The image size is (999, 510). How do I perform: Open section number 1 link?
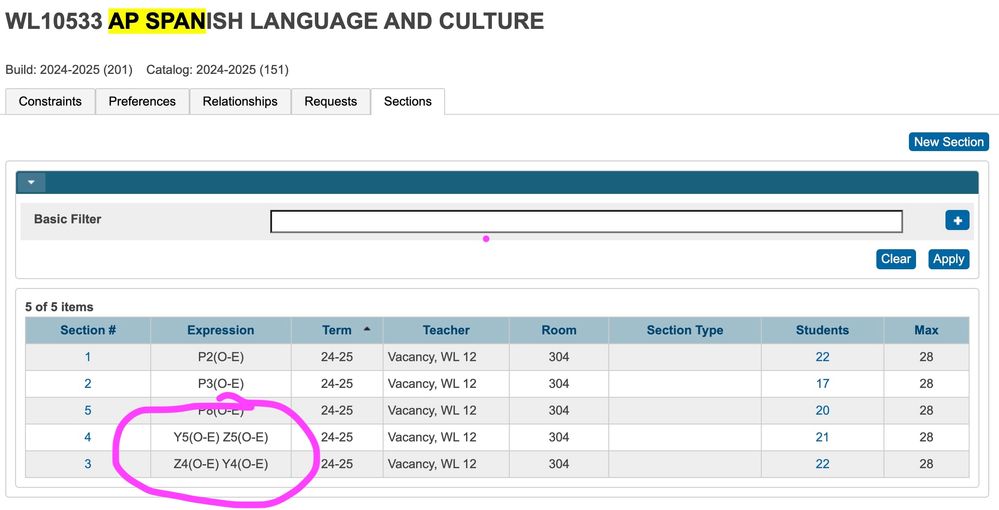pyautogui.click(x=88, y=357)
